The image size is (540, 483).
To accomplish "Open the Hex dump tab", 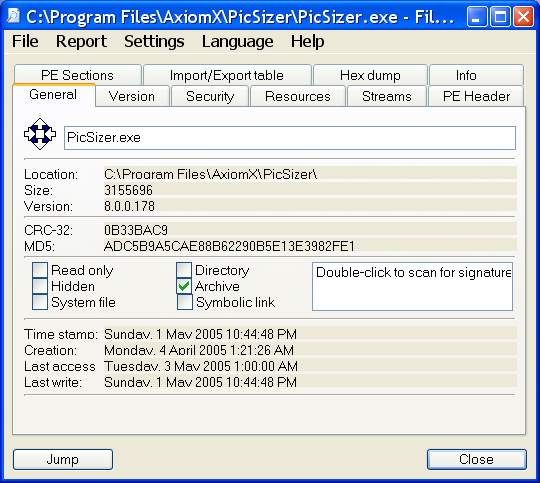I will coord(370,75).
